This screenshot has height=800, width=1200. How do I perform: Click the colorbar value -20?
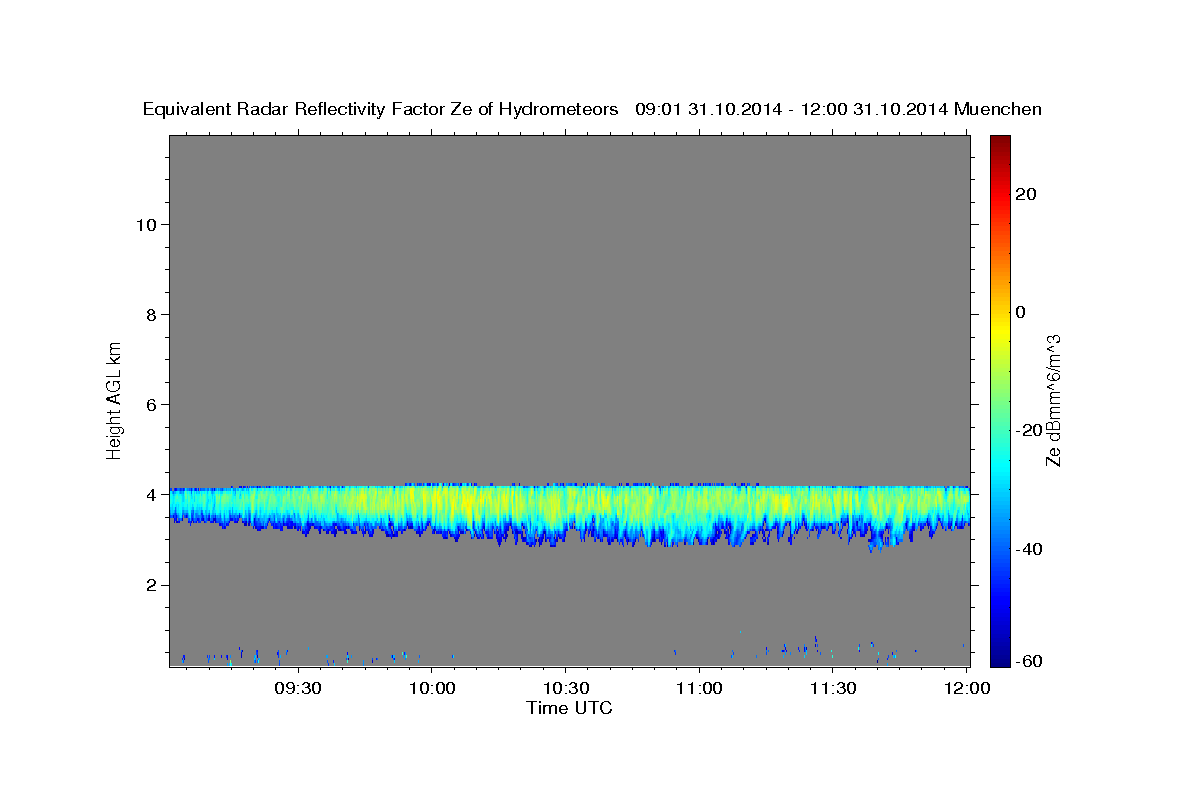tap(1030, 430)
